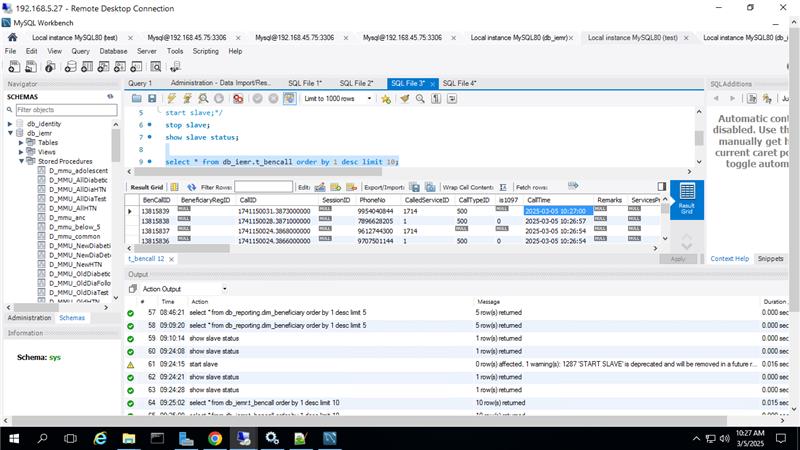This screenshot has width=800, height=450.
Task: Execute the SQL script lightning icon
Action: pos(171,98)
